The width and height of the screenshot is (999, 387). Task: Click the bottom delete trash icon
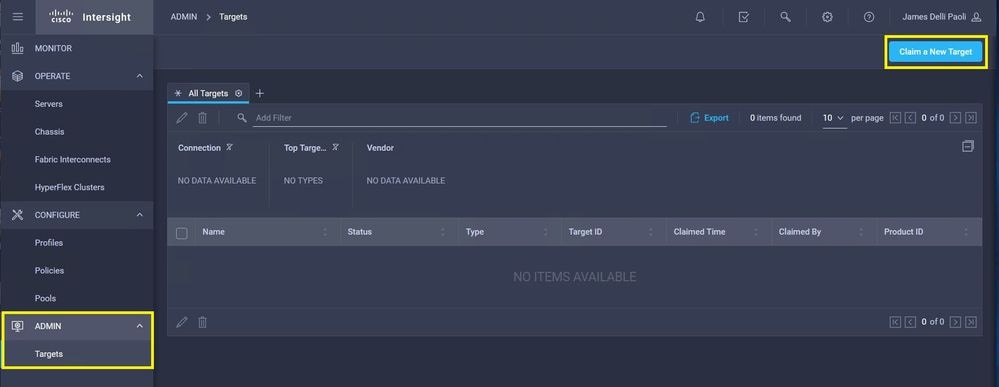pyautogui.click(x=202, y=323)
